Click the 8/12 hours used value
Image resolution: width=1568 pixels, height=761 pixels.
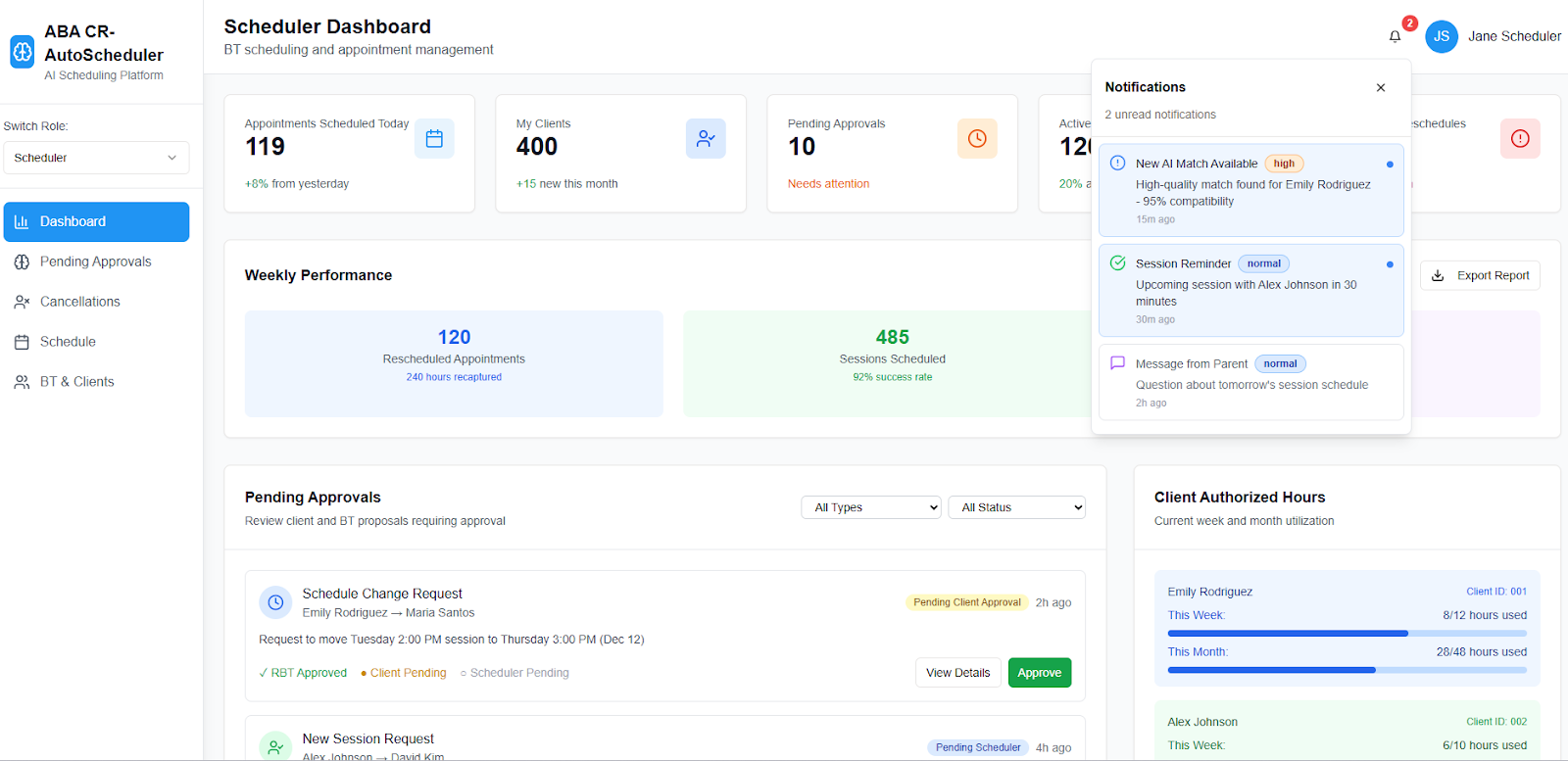tap(1485, 615)
